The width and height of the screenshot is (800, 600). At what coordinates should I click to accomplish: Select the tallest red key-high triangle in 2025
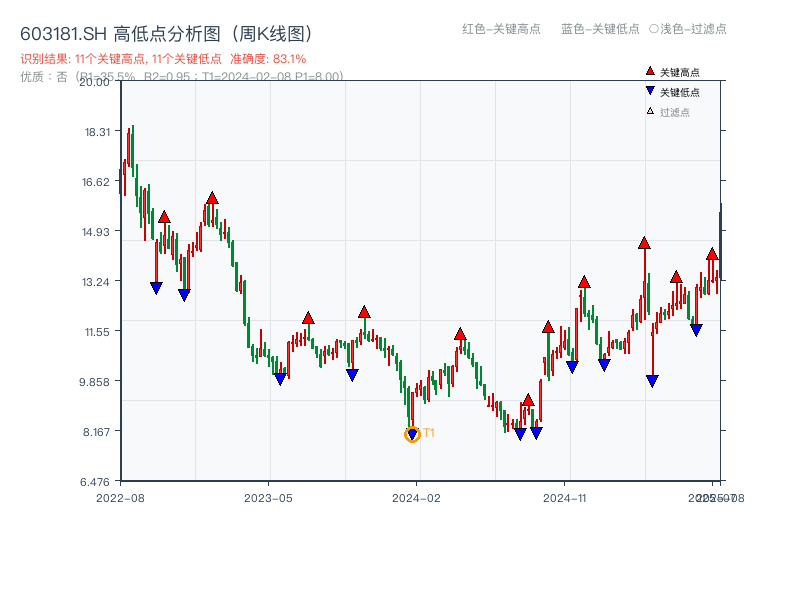point(644,243)
